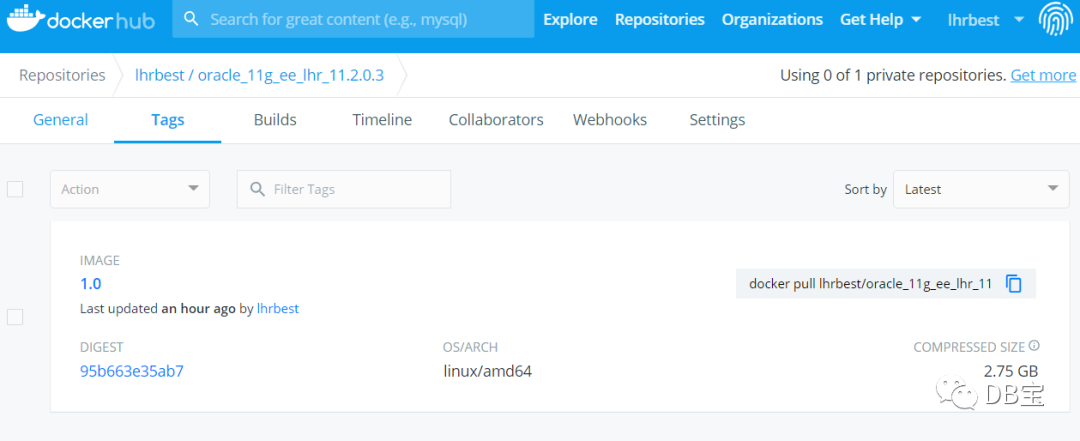Open image tag 1.0 link
1080x441 pixels.
tap(91, 283)
